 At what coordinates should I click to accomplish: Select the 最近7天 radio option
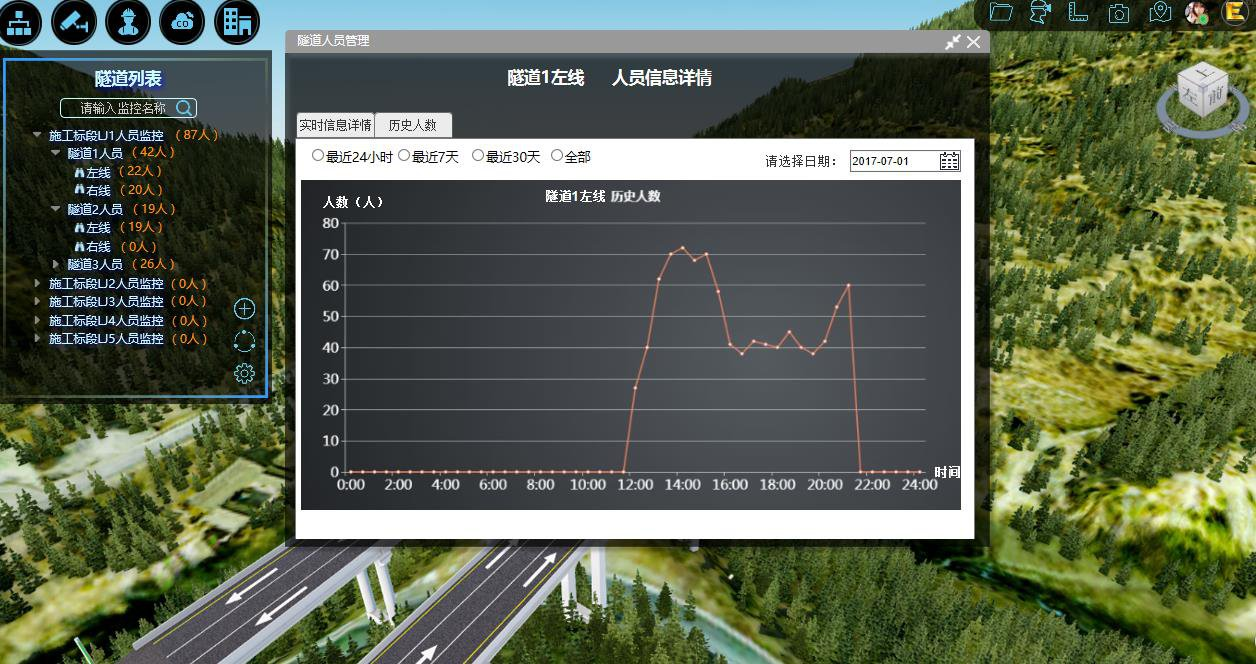click(x=404, y=155)
